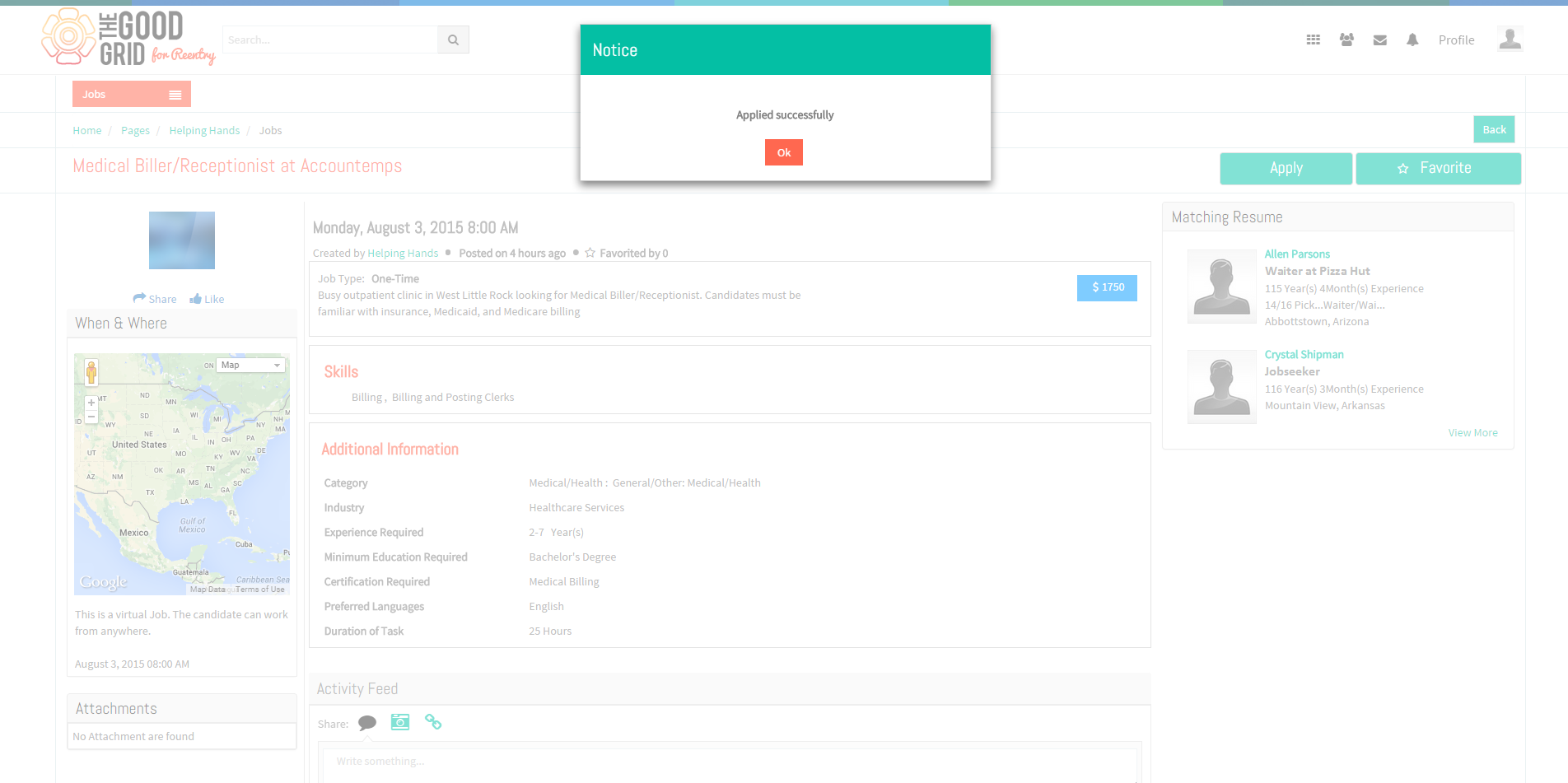Select the photo share icon

pos(400,722)
